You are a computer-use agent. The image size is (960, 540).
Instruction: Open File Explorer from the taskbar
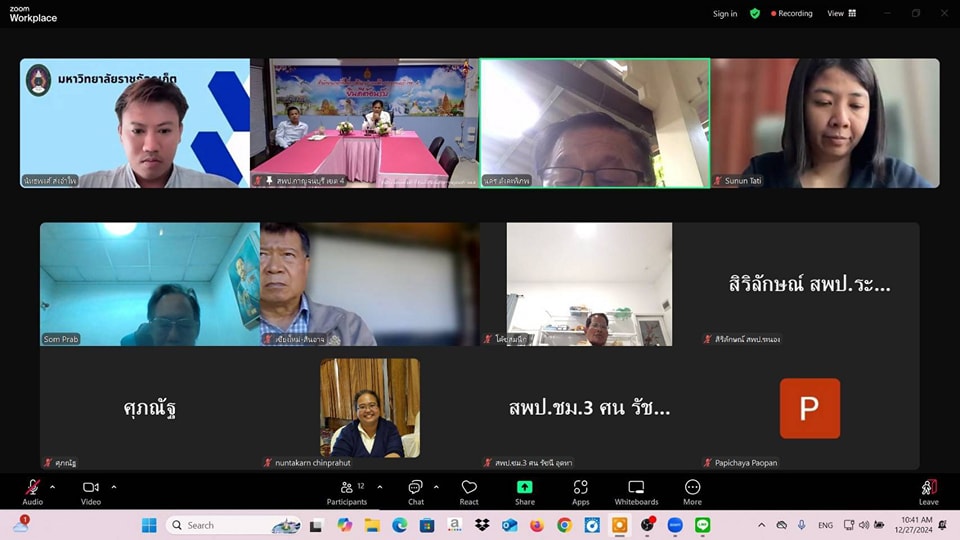coord(372,525)
